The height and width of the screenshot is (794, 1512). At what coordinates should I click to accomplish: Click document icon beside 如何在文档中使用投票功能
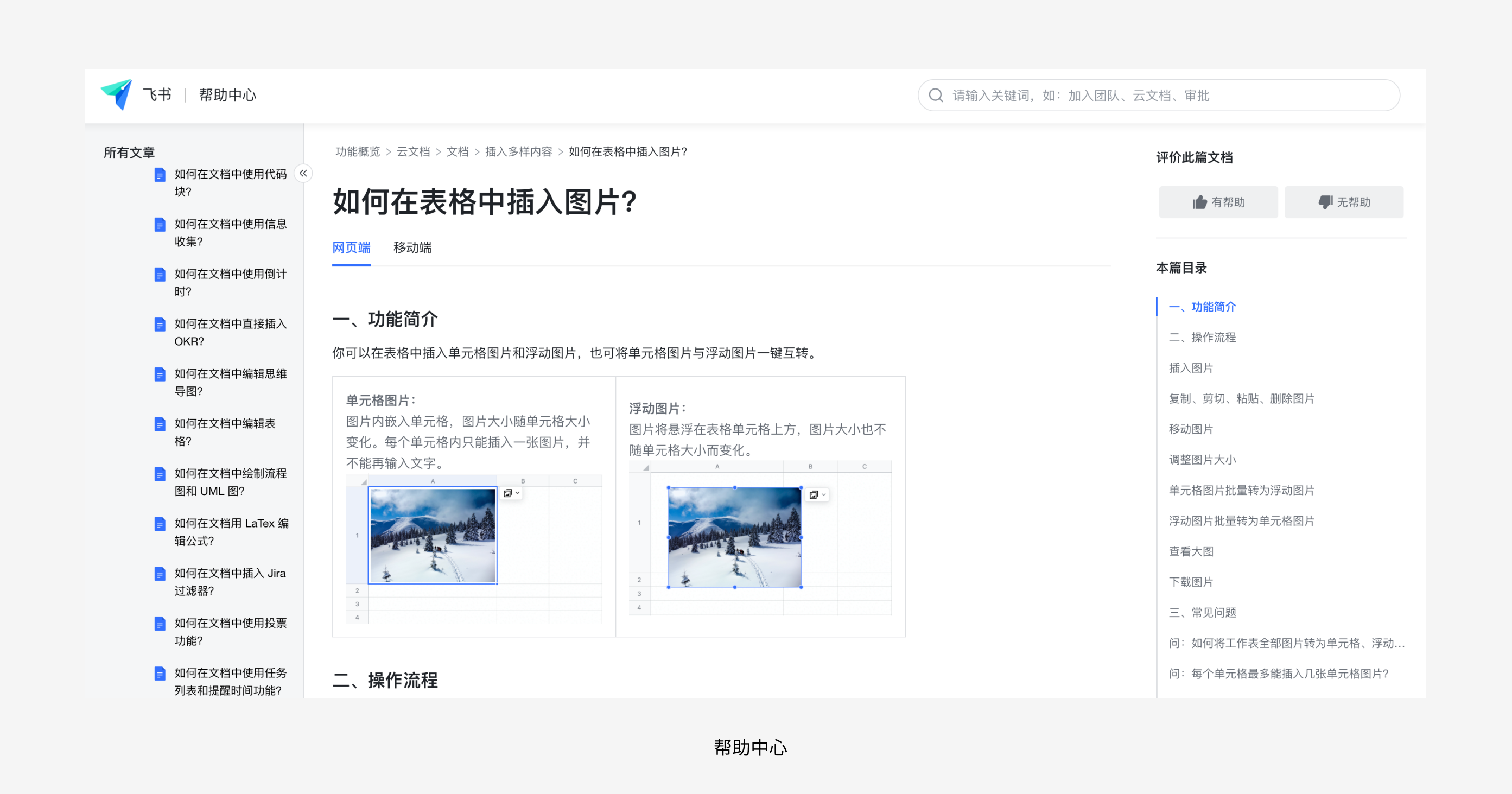tap(160, 624)
